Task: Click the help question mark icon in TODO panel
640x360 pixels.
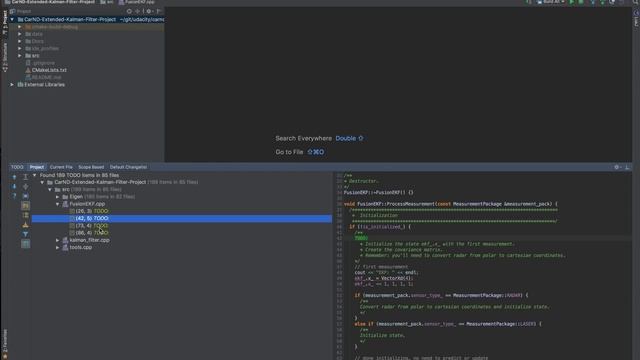Action: (14, 196)
